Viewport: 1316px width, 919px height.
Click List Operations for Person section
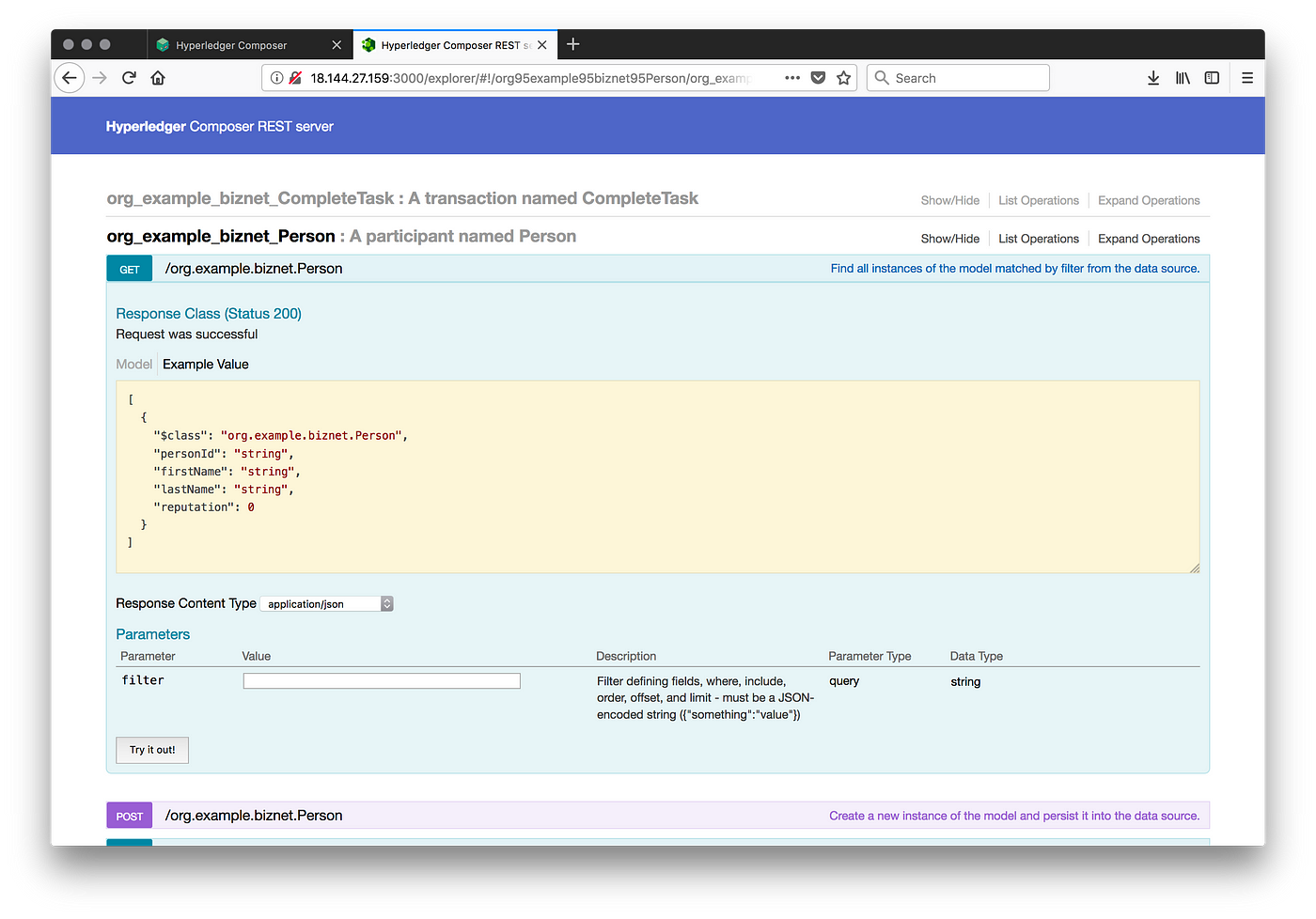tap(1039, 239)
